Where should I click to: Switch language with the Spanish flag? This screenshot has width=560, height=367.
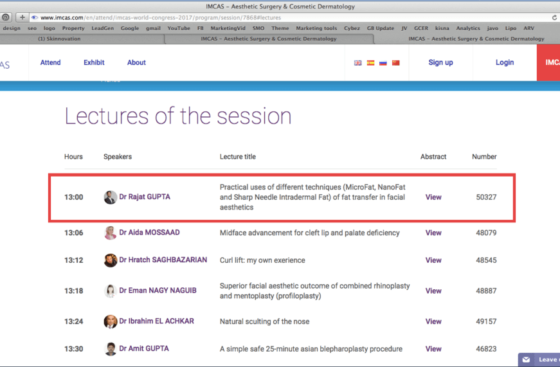tap(370, 63)
